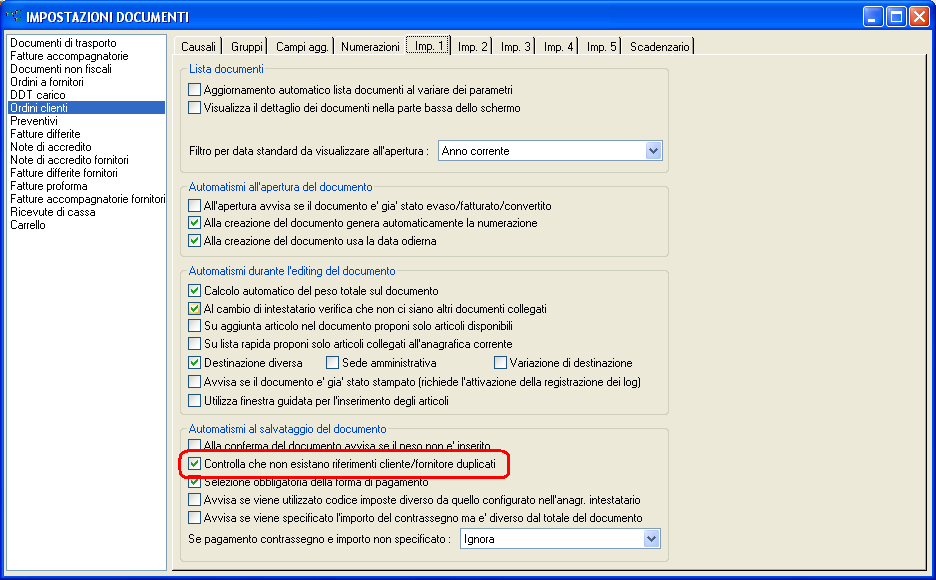Image resolution: width=936 pixels, height=580 pixels.
Task: Enable Aggiornamento automatico lista documenti checkbox
Action: click(194, 90)
